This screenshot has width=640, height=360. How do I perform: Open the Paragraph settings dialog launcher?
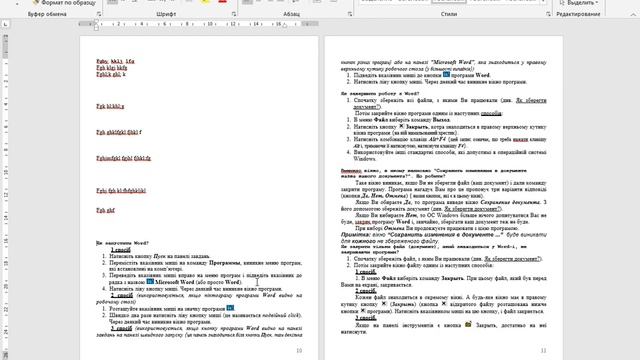(x=350, y=14)
